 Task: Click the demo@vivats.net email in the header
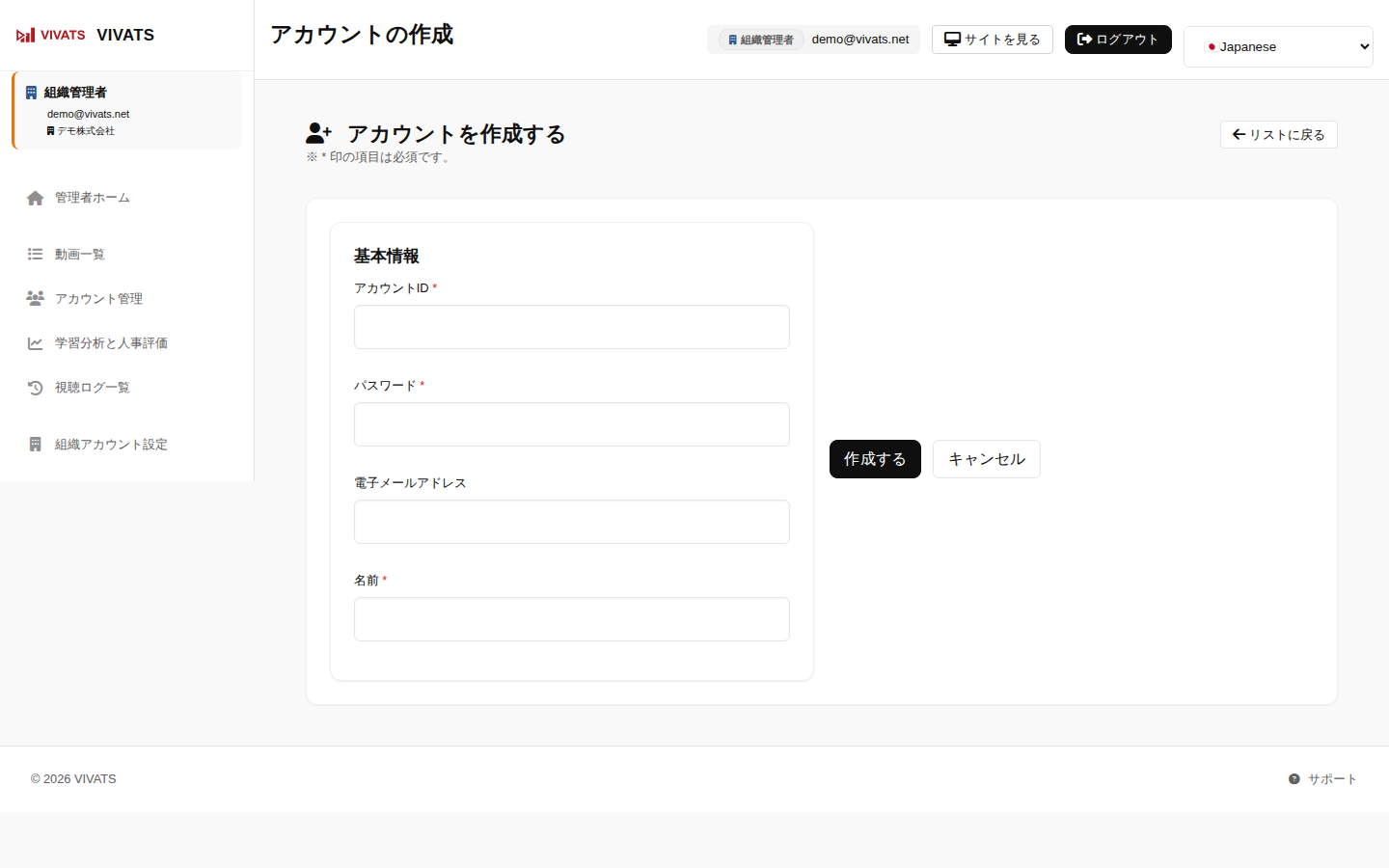[860, 40]
